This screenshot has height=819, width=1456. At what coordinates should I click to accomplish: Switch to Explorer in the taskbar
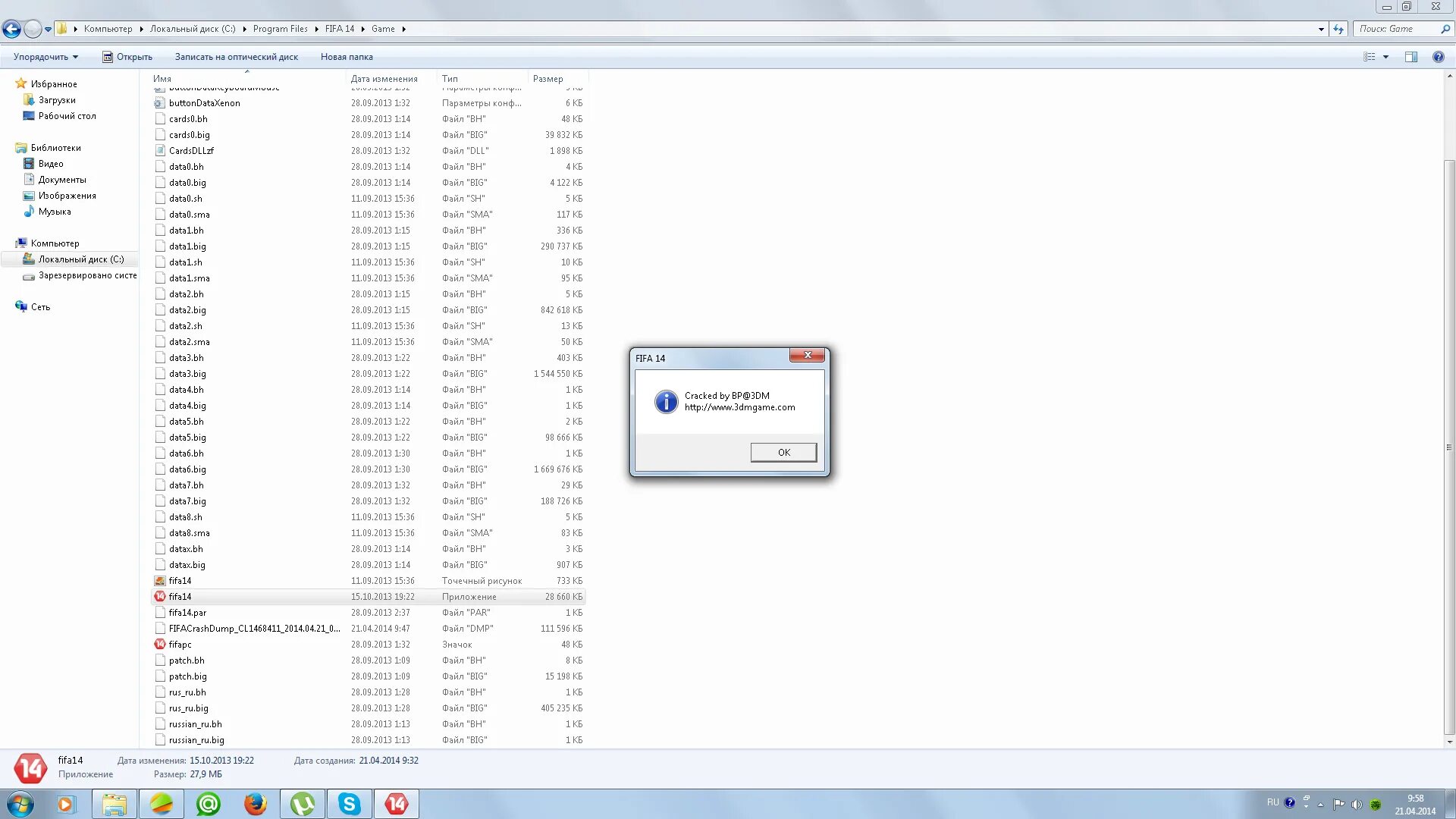click(115, 804)
